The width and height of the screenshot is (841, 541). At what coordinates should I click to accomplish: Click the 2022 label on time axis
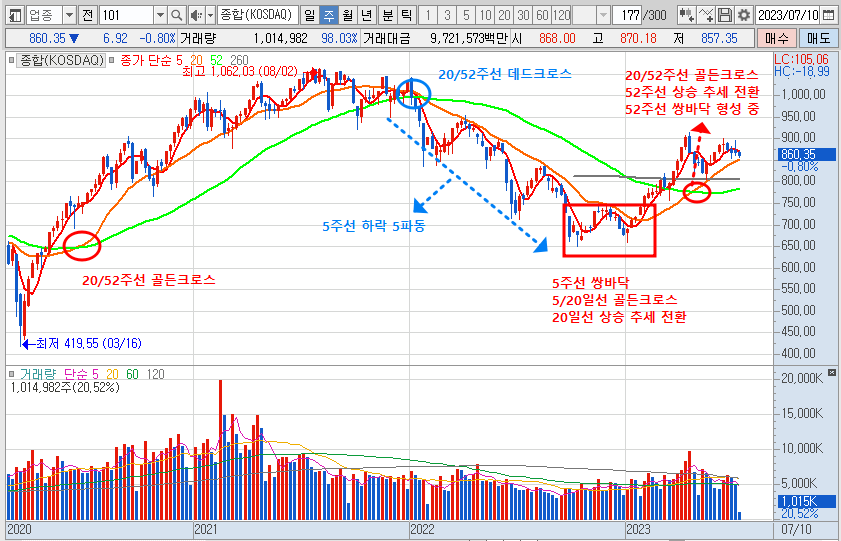pyautogui.click(x=422, y=530)
